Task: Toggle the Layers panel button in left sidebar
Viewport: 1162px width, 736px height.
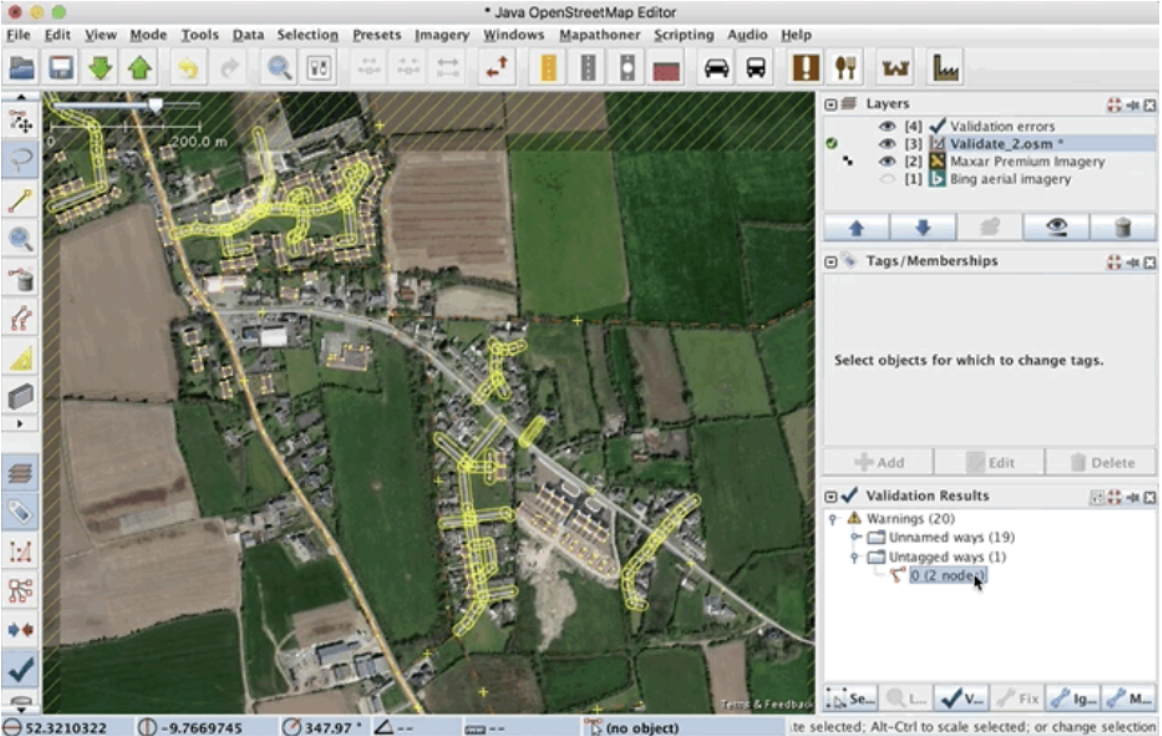Action: pyautogui.click(x=20, y=472)
